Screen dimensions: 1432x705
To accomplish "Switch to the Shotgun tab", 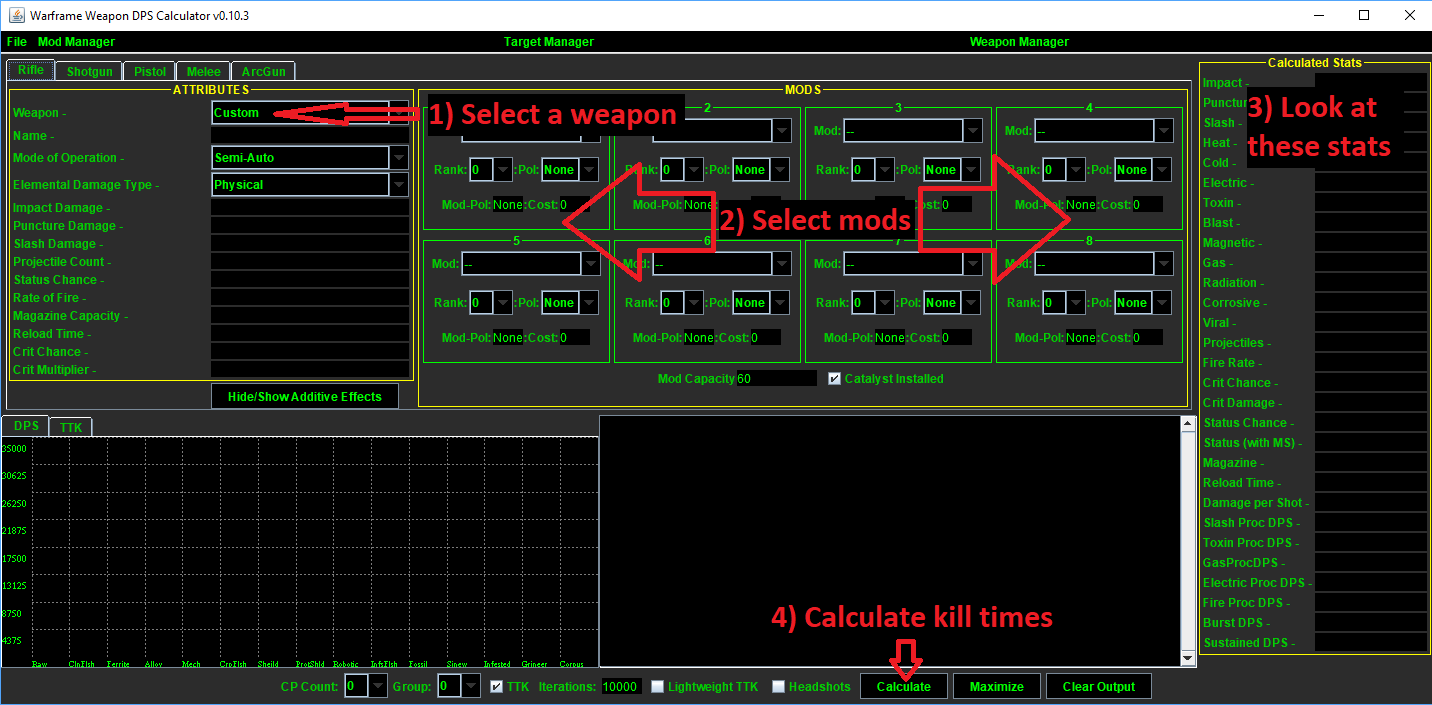I will tap(90, 71).
